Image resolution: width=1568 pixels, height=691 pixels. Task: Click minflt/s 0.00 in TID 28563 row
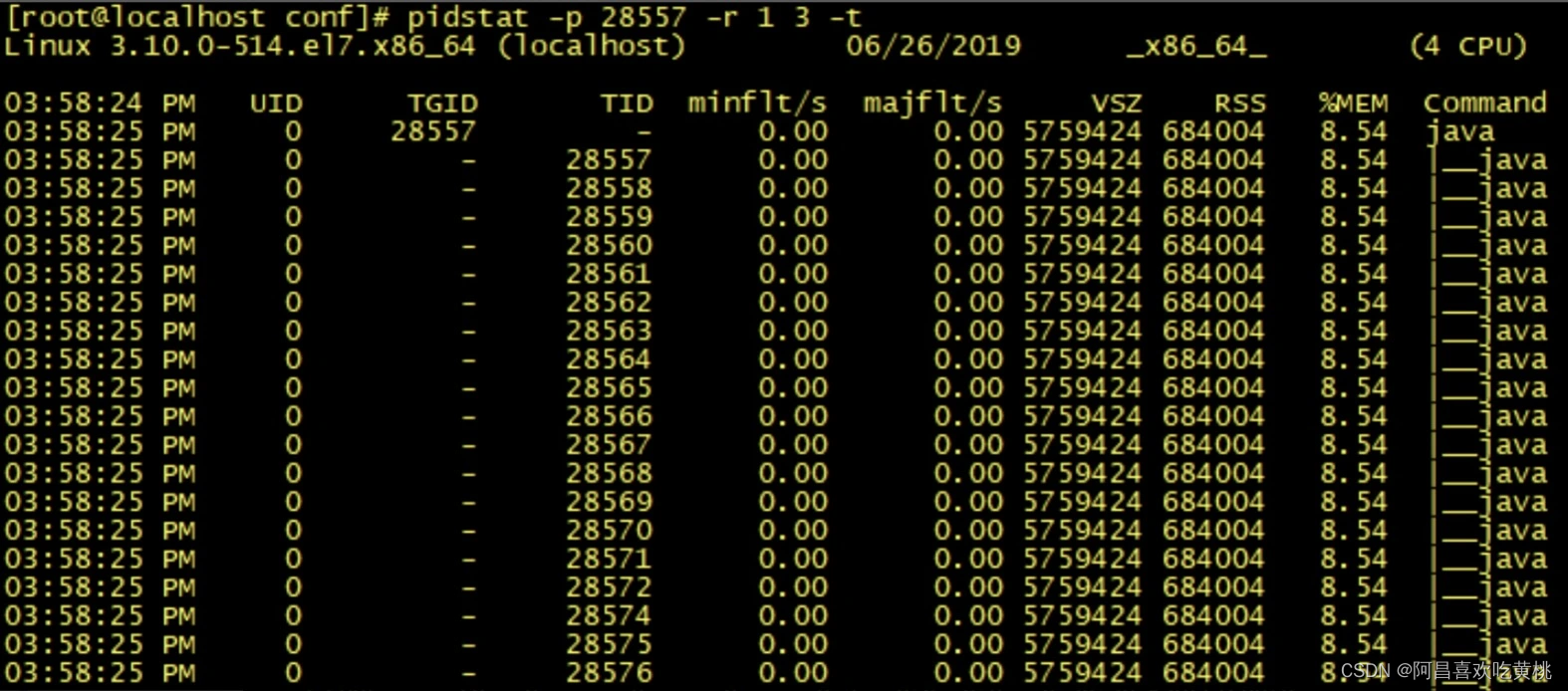pyautogui.click(x=792, y=332)
